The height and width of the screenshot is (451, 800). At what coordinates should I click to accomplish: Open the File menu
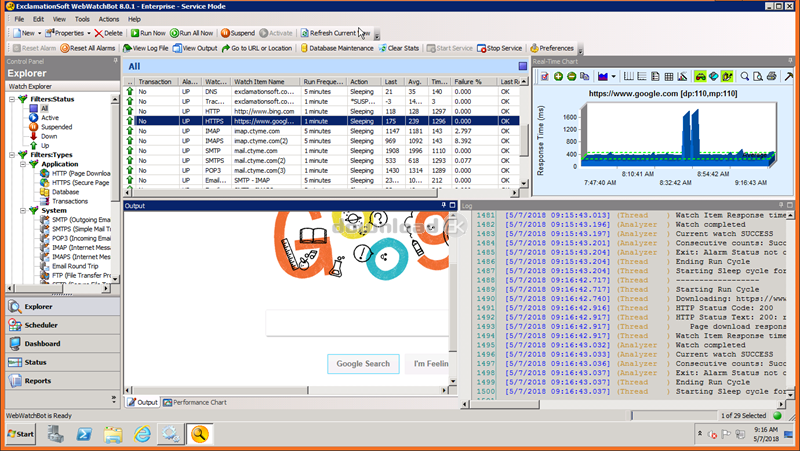pos(19,19)
